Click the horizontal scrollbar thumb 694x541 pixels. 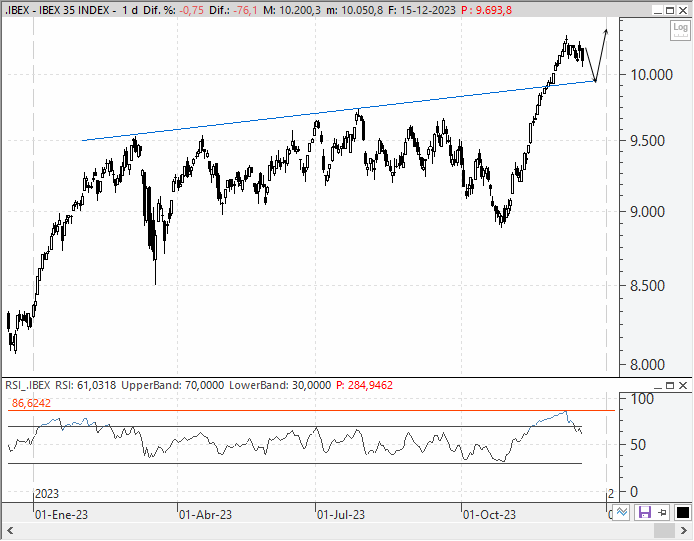[x=664, y=530]
